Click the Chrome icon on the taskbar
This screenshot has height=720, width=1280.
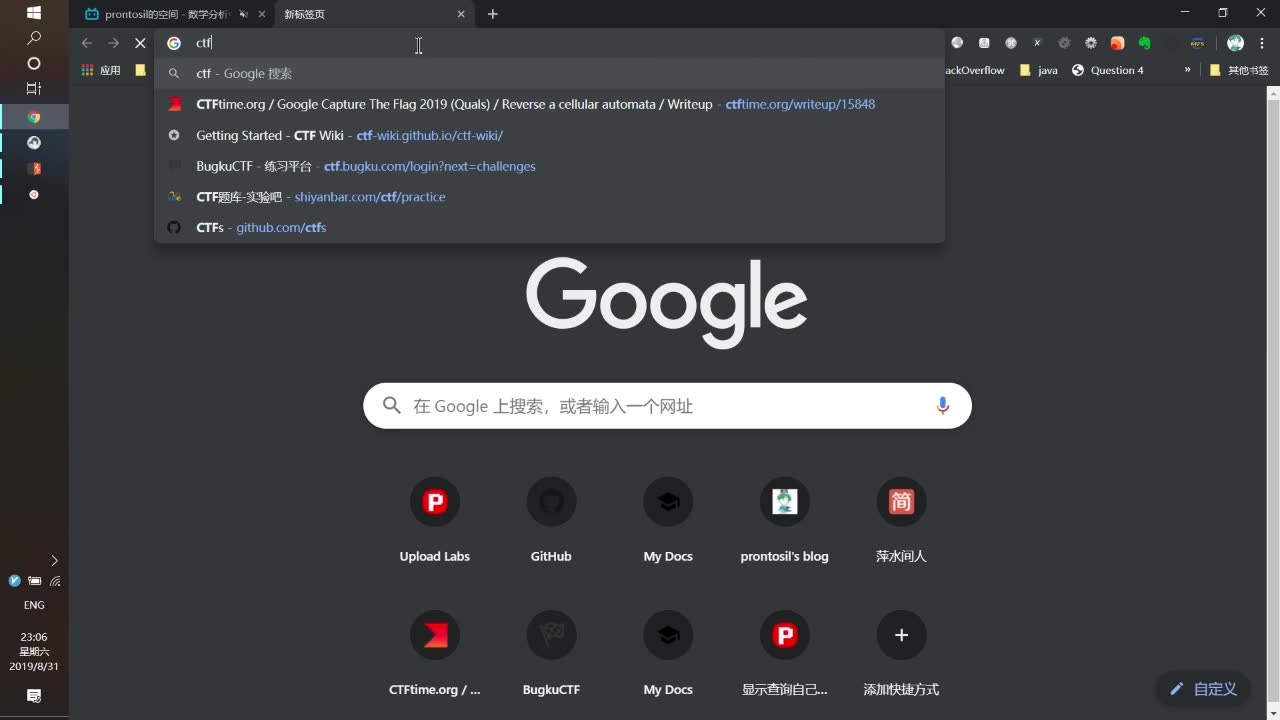[x=34, y=117]
